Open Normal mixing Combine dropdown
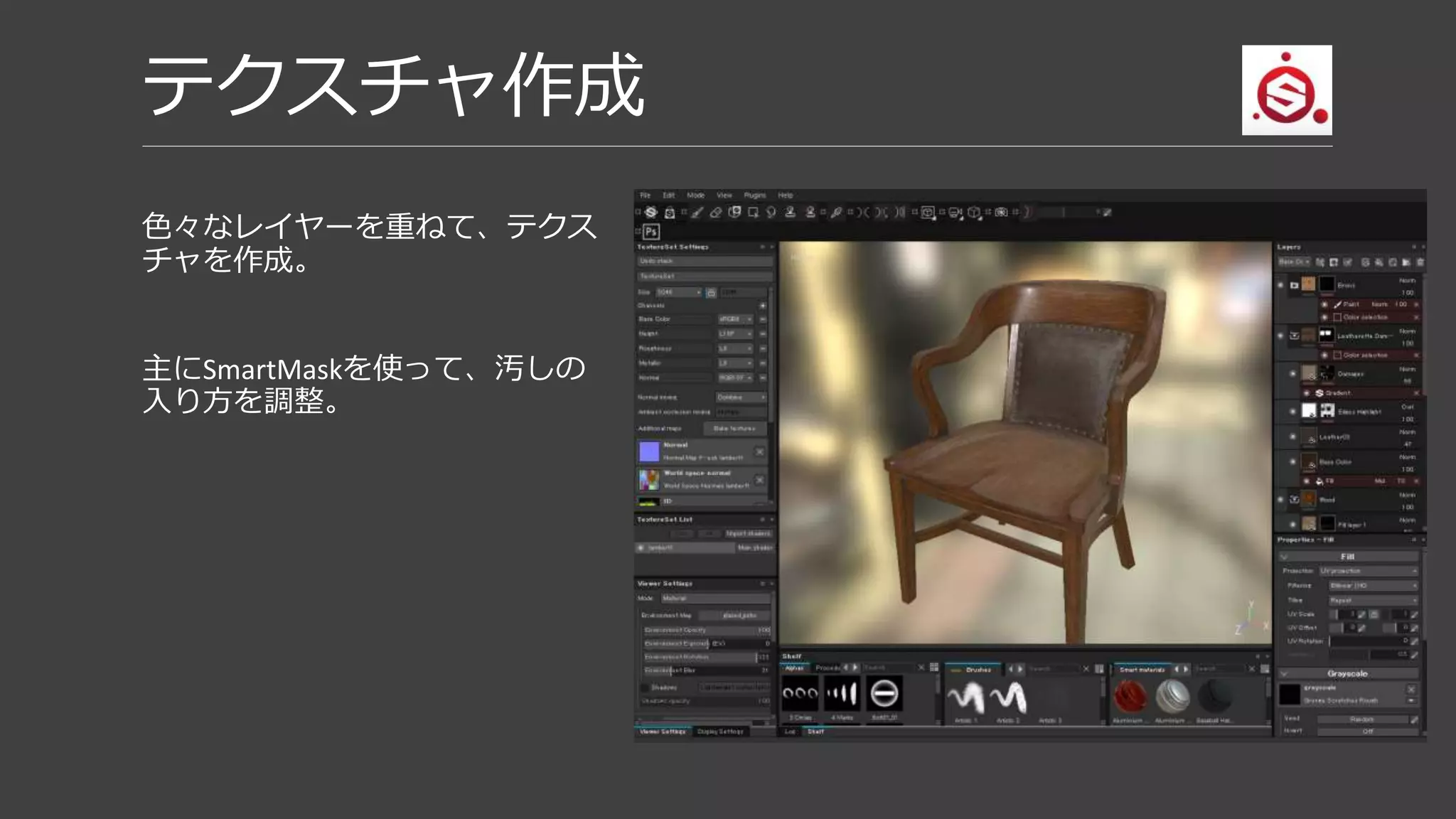The width and height of the screenshot is (1456, 819). click(741, 397)
